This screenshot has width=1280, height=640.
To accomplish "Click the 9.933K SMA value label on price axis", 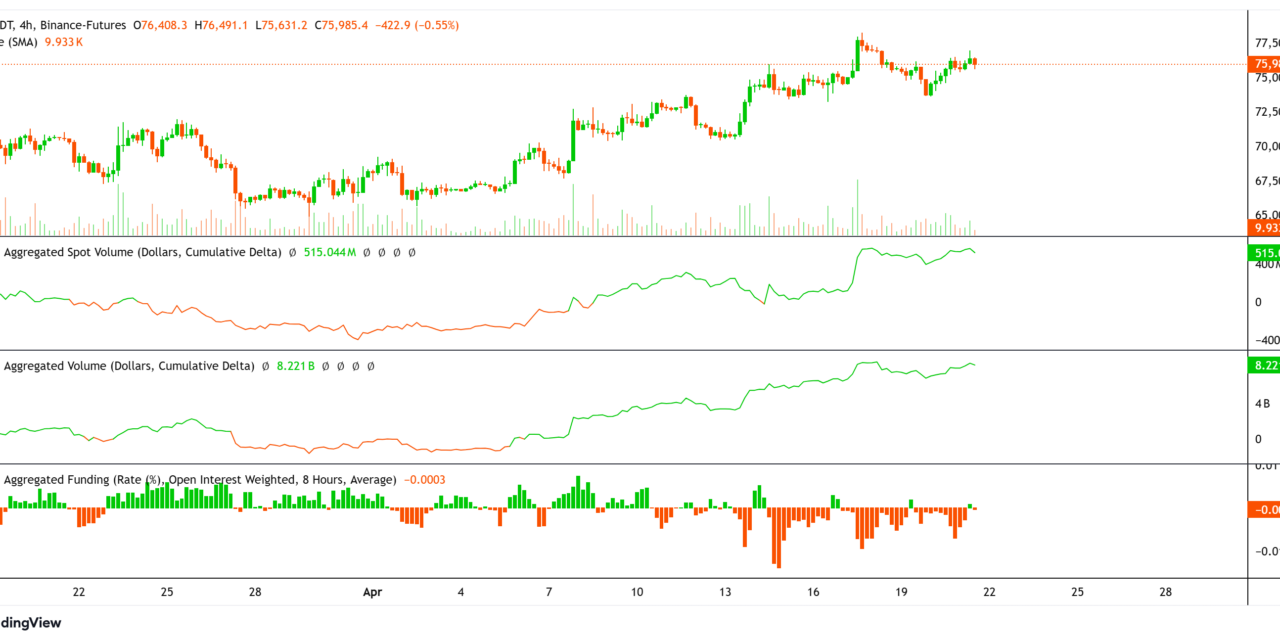I will 1262,228.
